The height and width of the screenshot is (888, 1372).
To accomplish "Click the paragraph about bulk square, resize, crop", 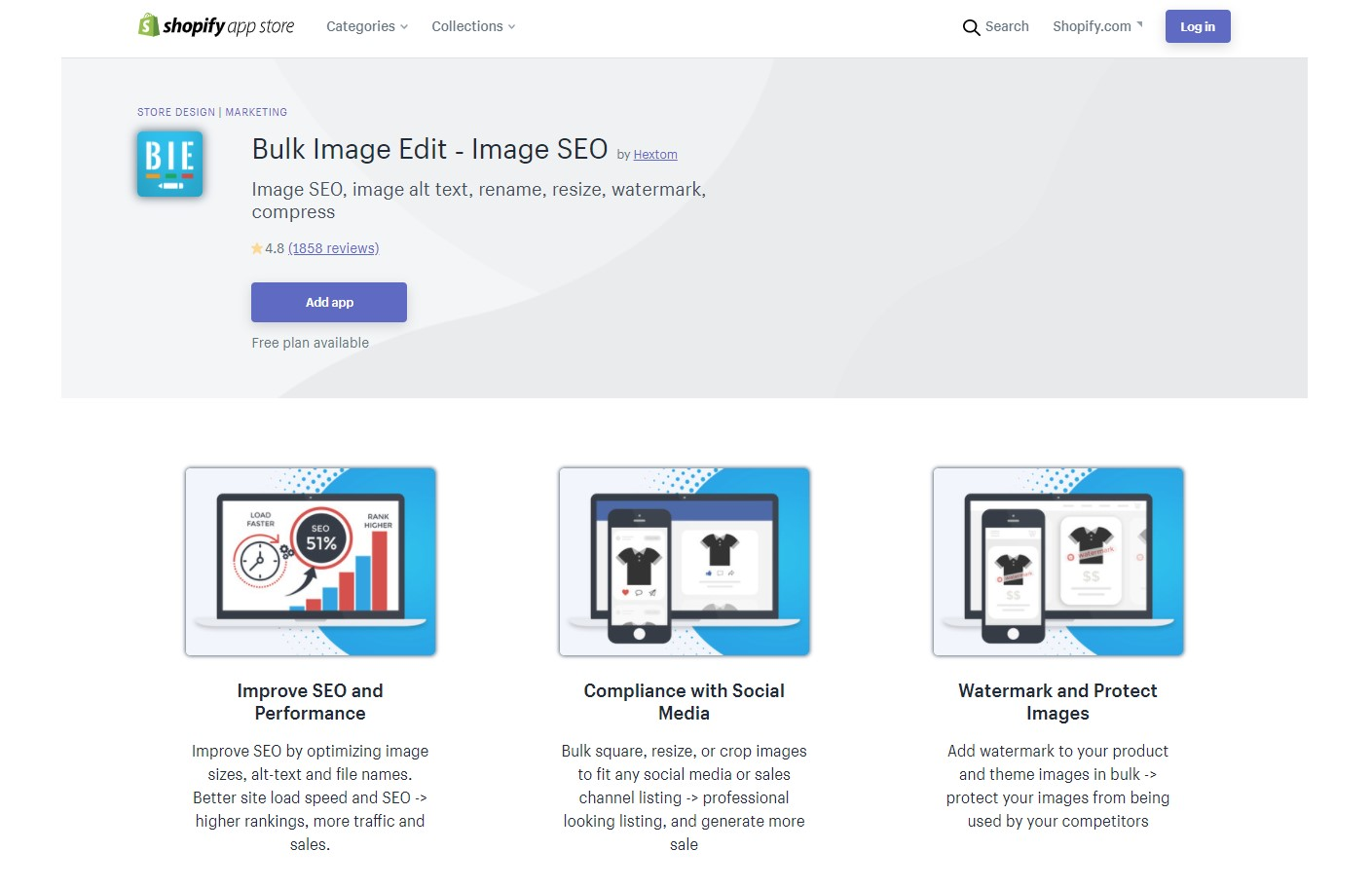I will [x=685, y=797].
